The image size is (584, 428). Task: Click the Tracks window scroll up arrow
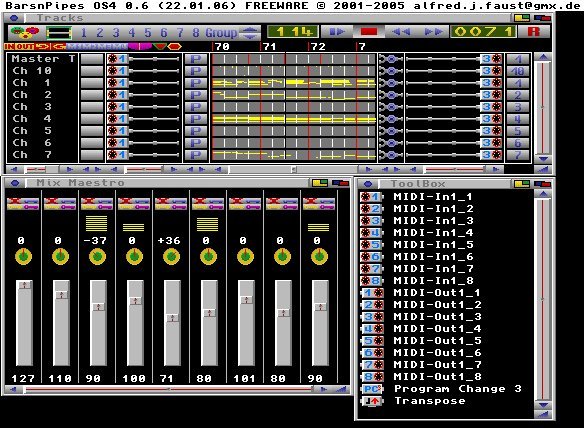click(543, 57)
